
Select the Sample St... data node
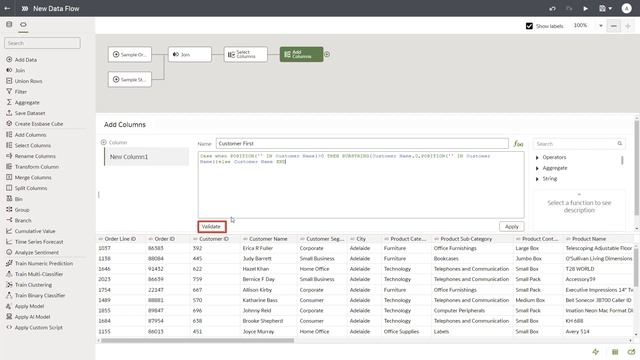tap(130, 79)
